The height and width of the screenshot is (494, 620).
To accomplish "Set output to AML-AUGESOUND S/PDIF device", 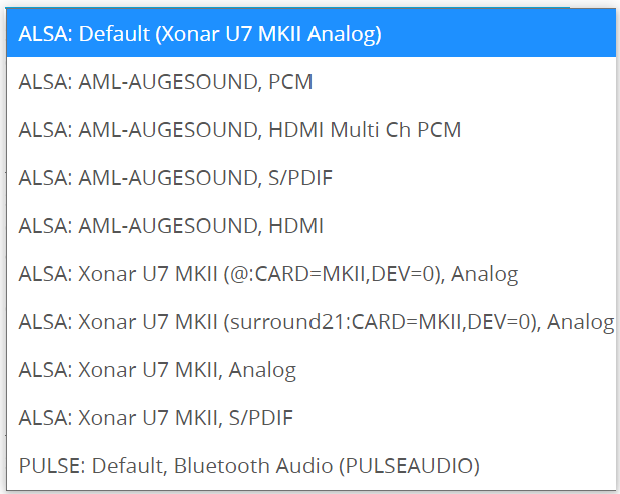I will pyautogui.click(x=175, y=178).
